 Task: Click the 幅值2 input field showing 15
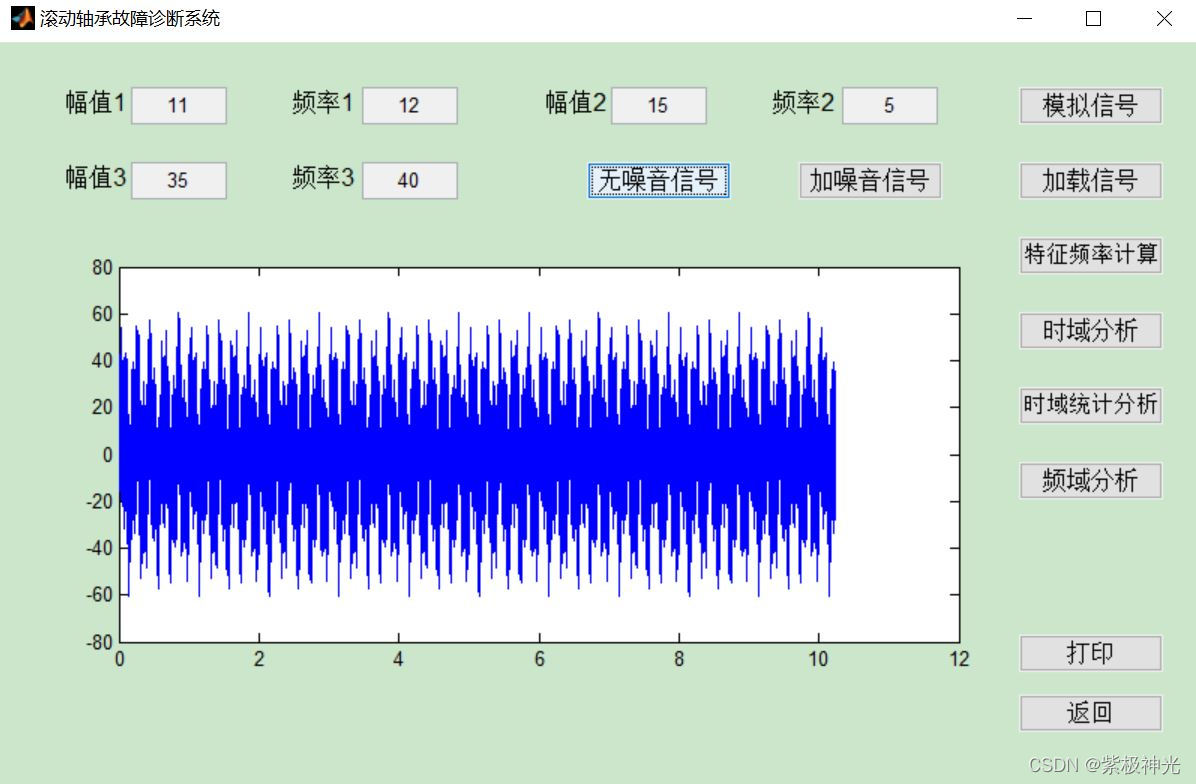click(659, 105)
